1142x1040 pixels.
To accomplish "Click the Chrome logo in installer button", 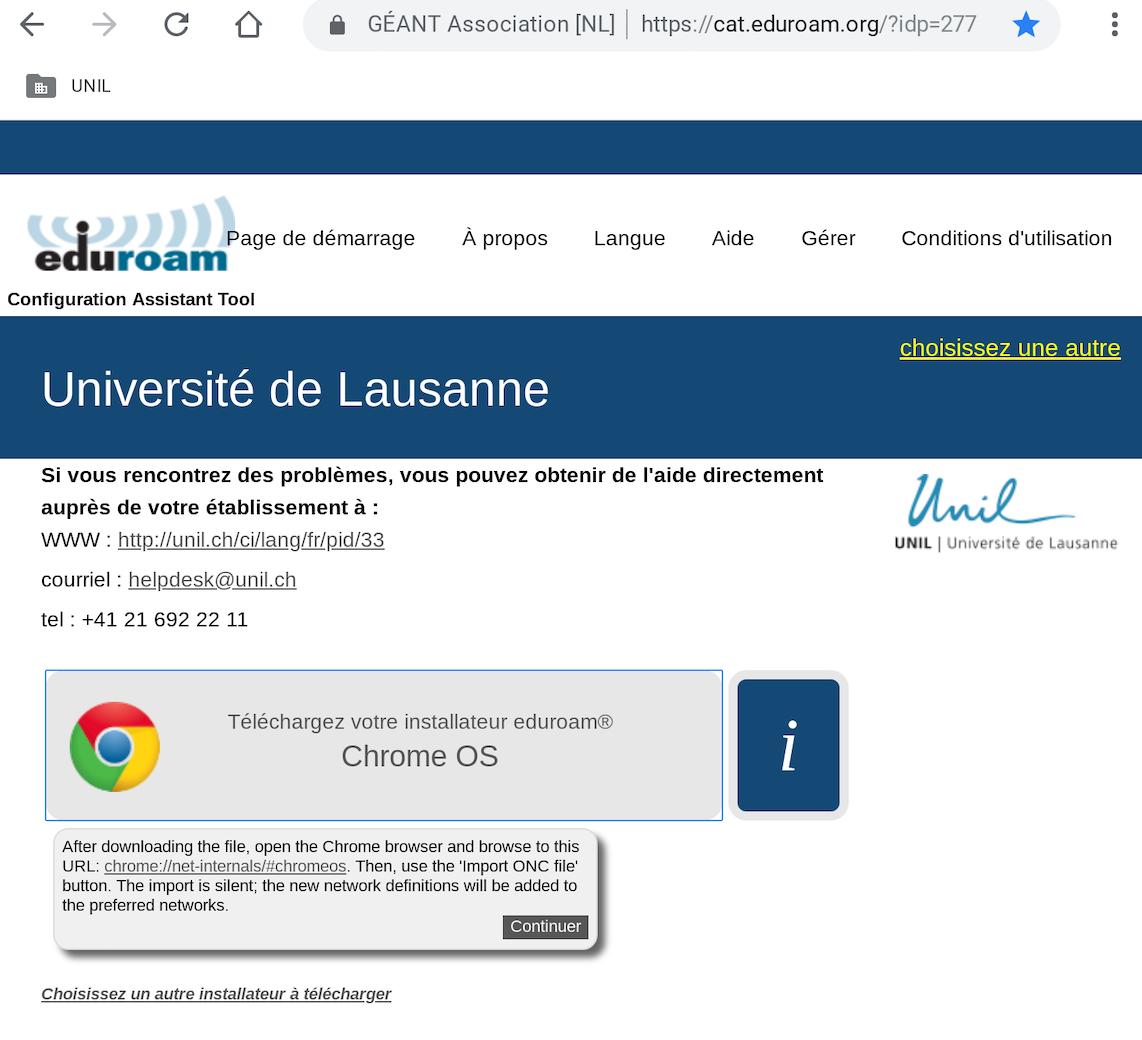I will (x=115, y=746).
